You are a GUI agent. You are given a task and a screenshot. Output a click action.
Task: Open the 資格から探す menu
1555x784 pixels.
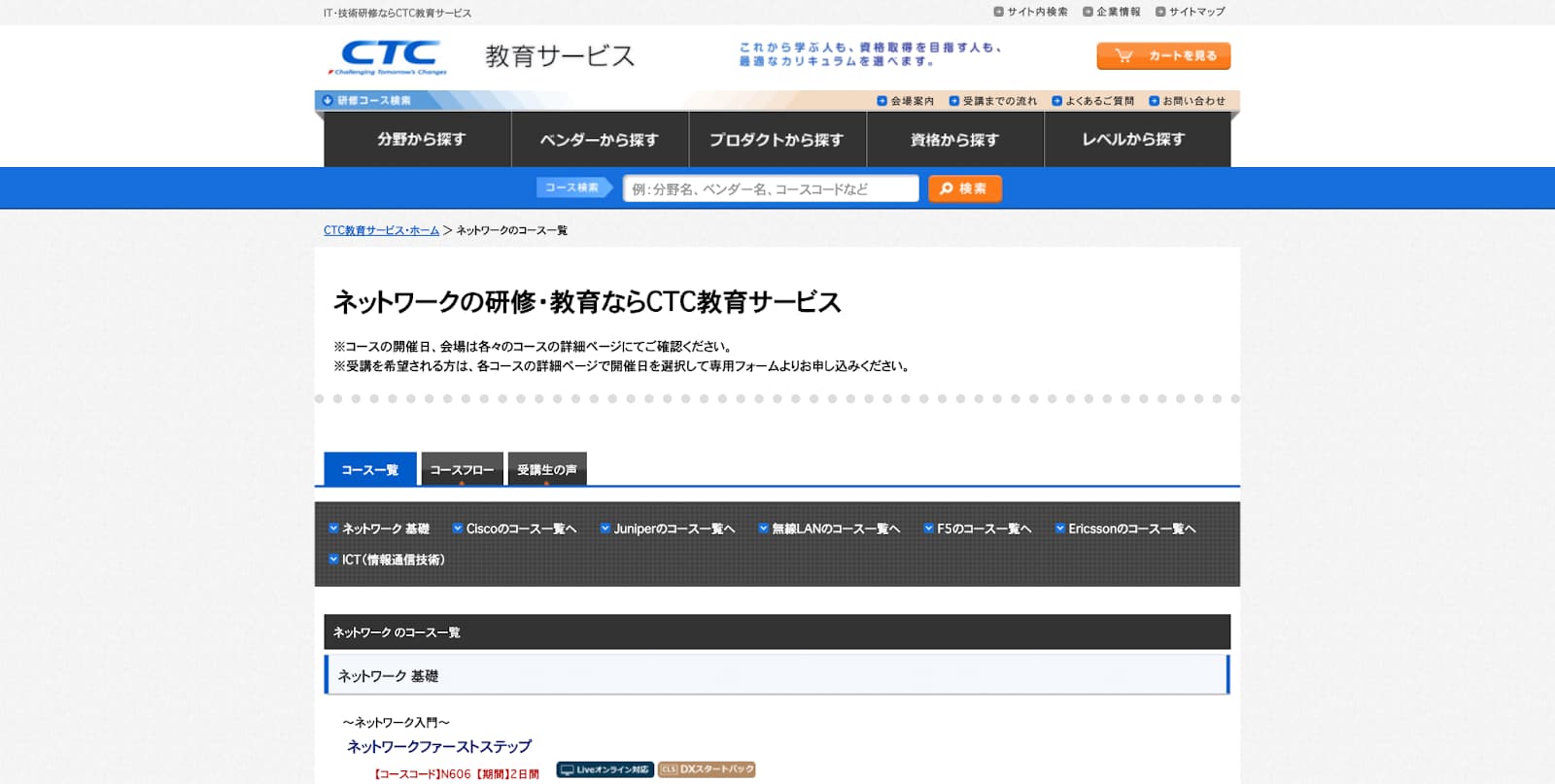tap(954, 139)
